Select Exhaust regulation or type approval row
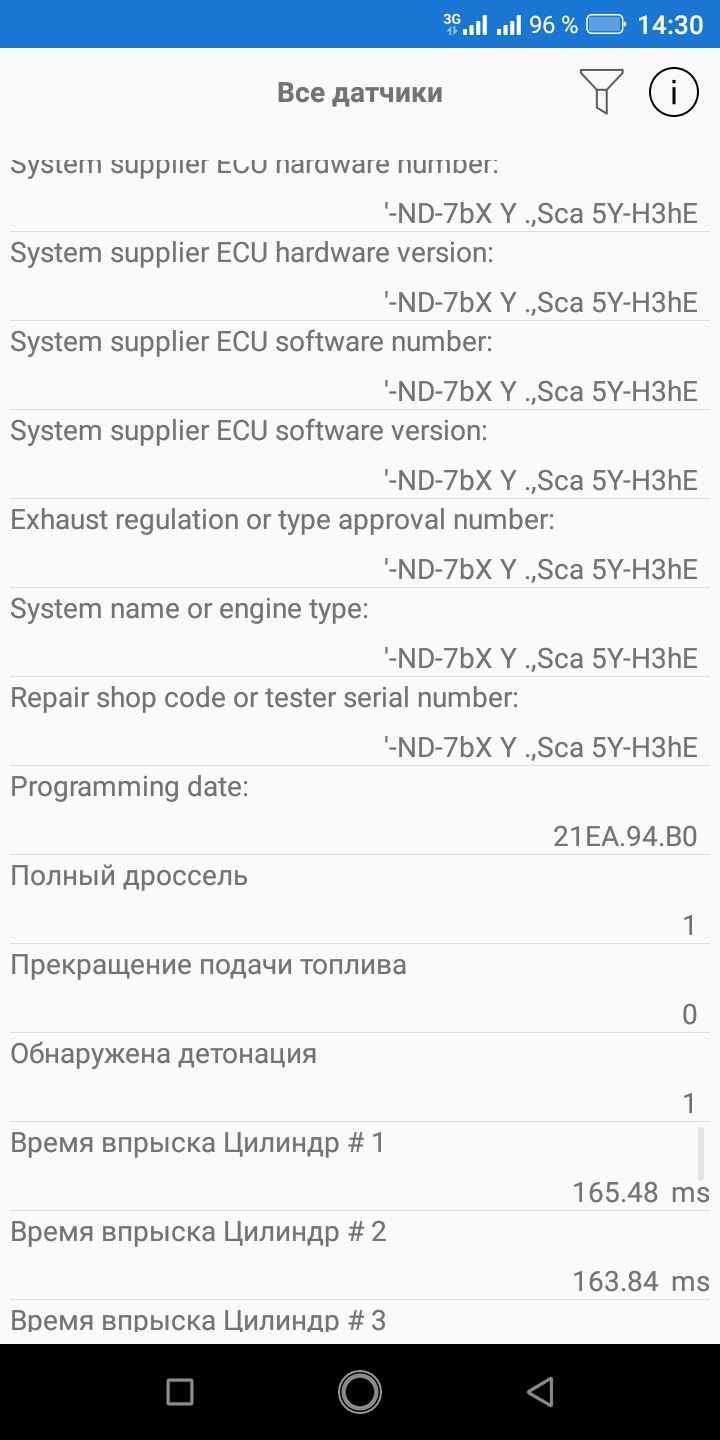Viewport: 720px width, 1440px height. [360, 544]
